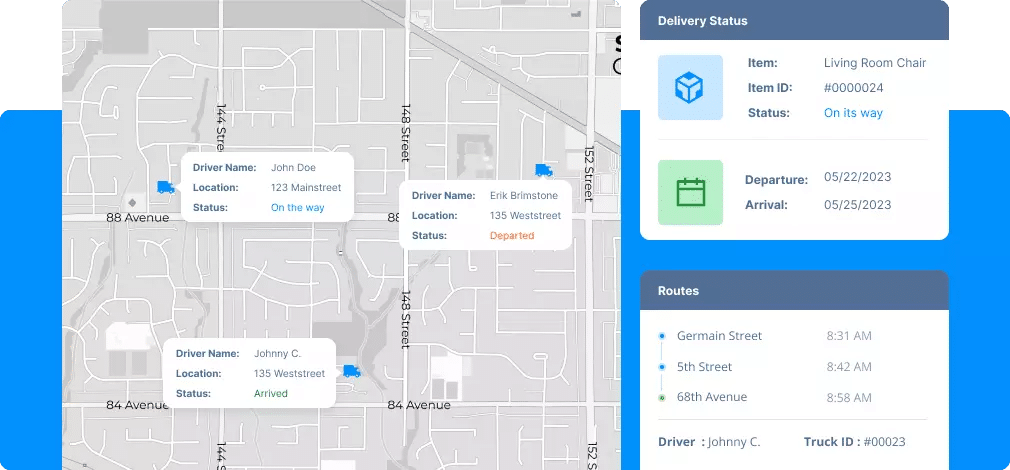
Task: Click the 'Arrival:' label
Action: tap(767, 205)
